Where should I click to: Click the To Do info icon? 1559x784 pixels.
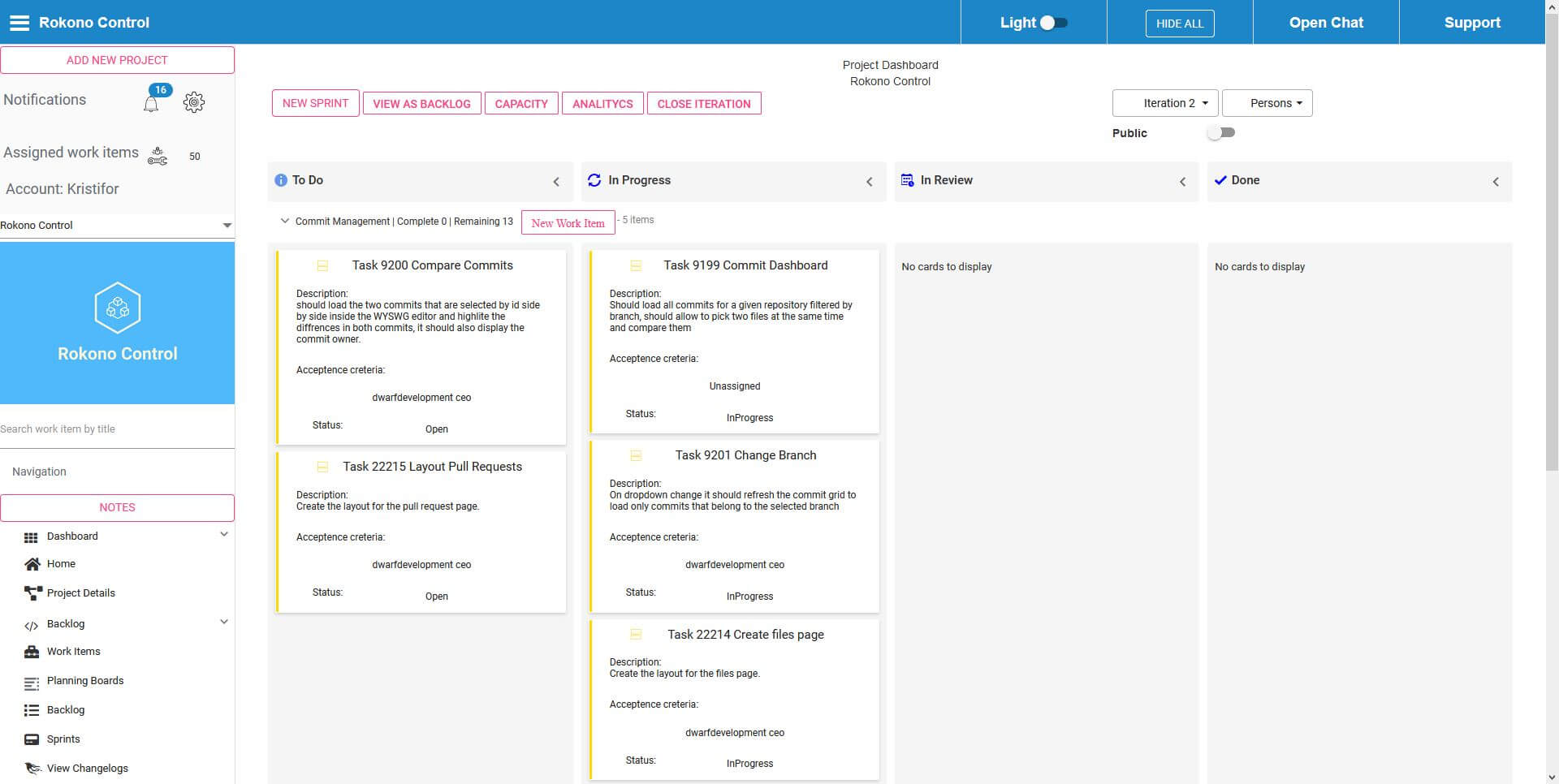(281, 180)
